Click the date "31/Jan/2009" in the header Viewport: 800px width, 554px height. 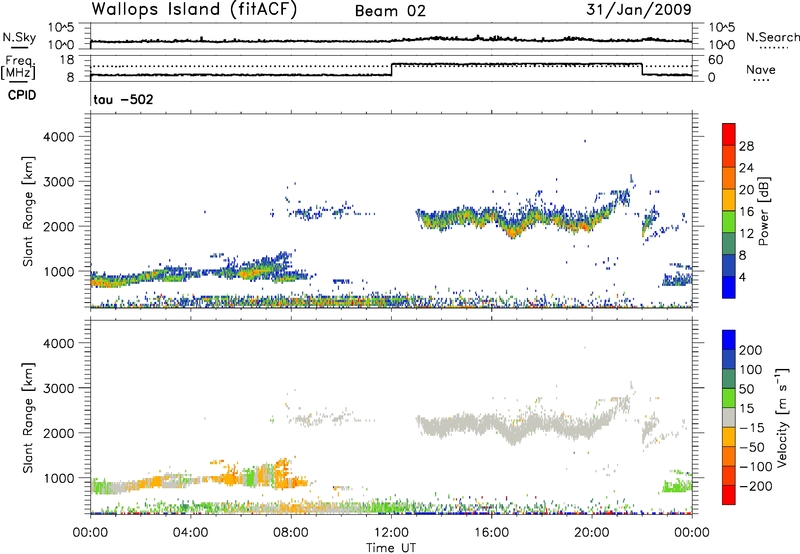pos(639,9)
